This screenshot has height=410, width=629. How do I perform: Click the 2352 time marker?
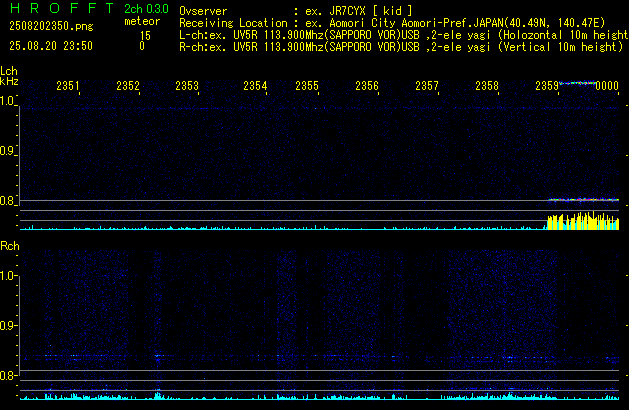128,86
